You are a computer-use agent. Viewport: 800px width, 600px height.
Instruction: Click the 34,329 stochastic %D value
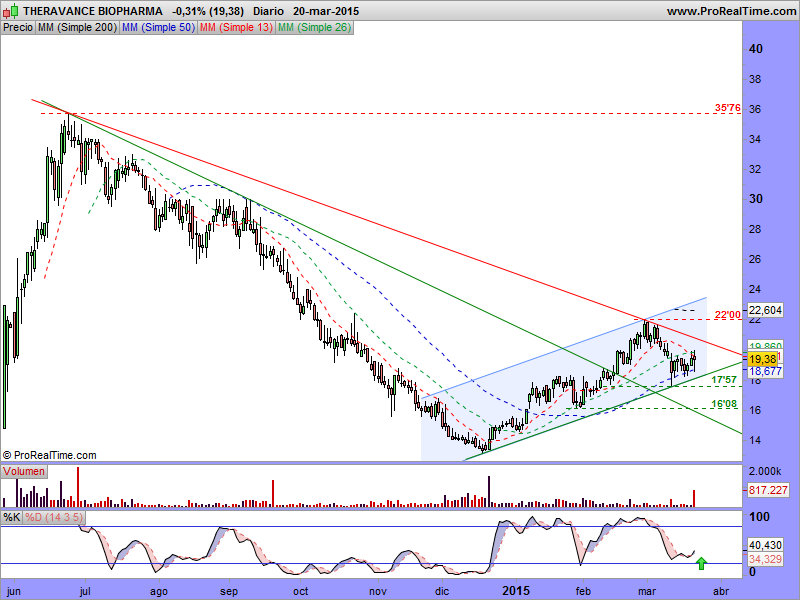point(765,559)
